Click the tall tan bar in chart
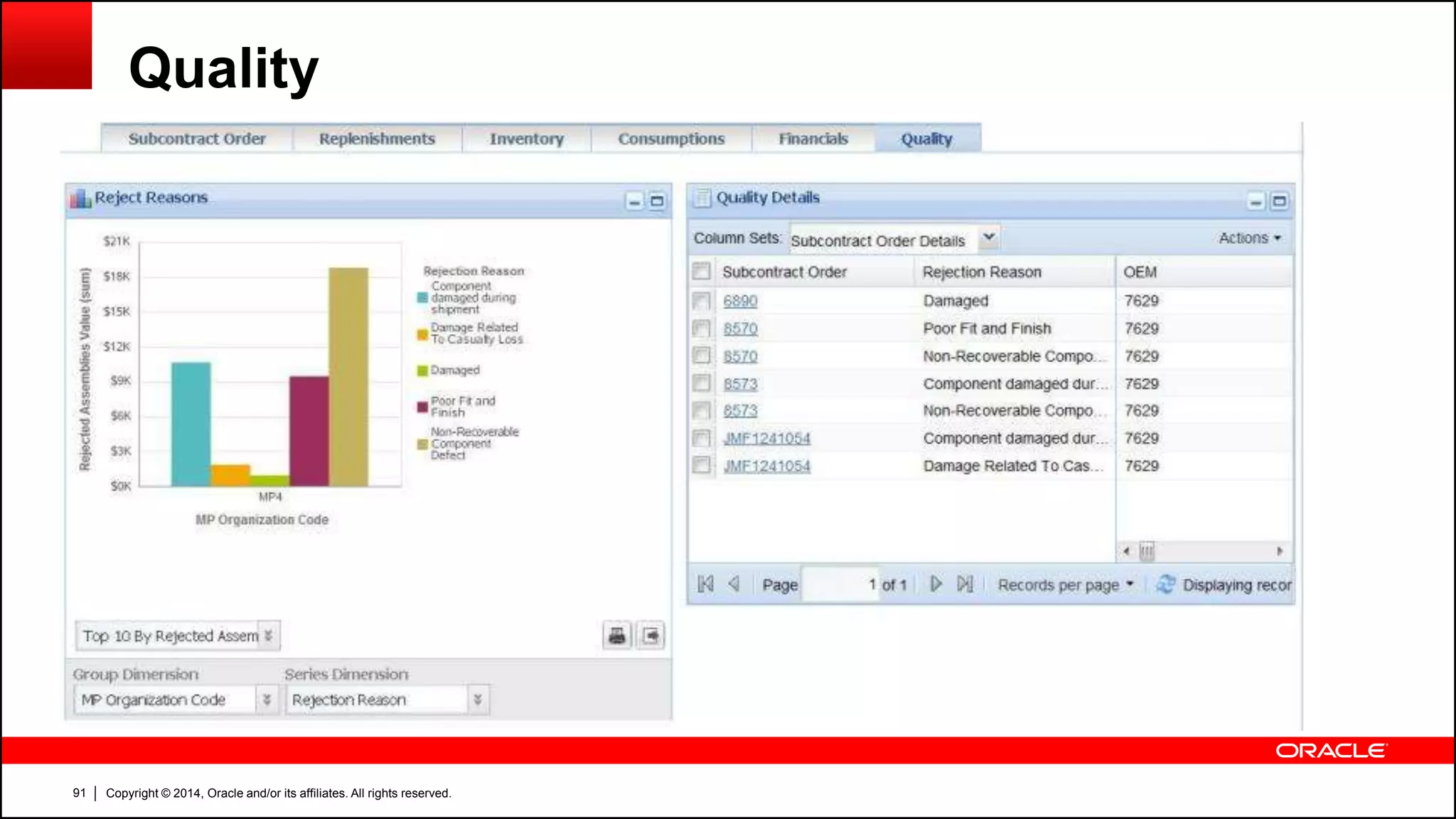 [348, 377]
